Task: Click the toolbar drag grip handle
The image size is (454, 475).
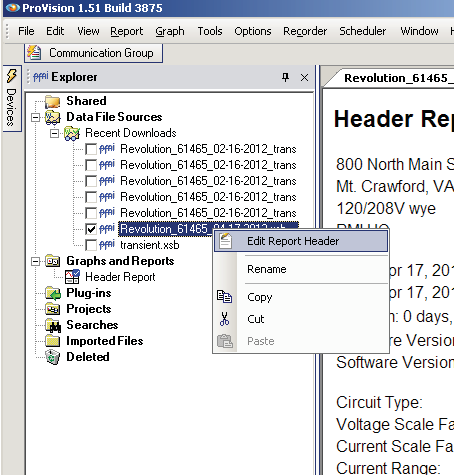Action: (x=7, y=31)
